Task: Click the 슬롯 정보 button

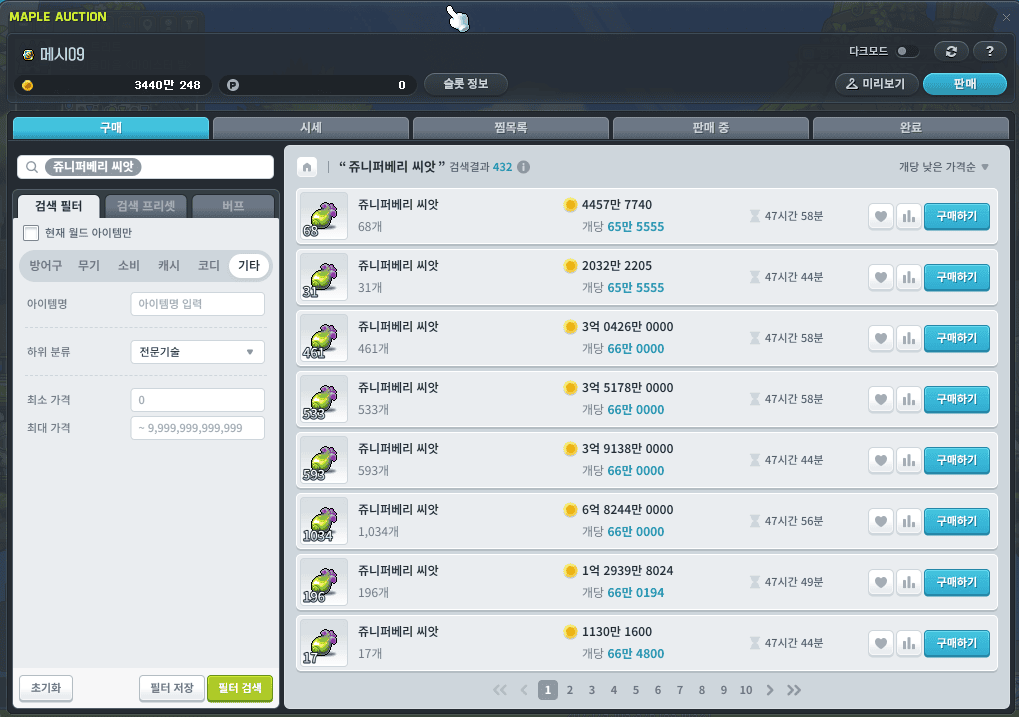Action: [465, 84]
